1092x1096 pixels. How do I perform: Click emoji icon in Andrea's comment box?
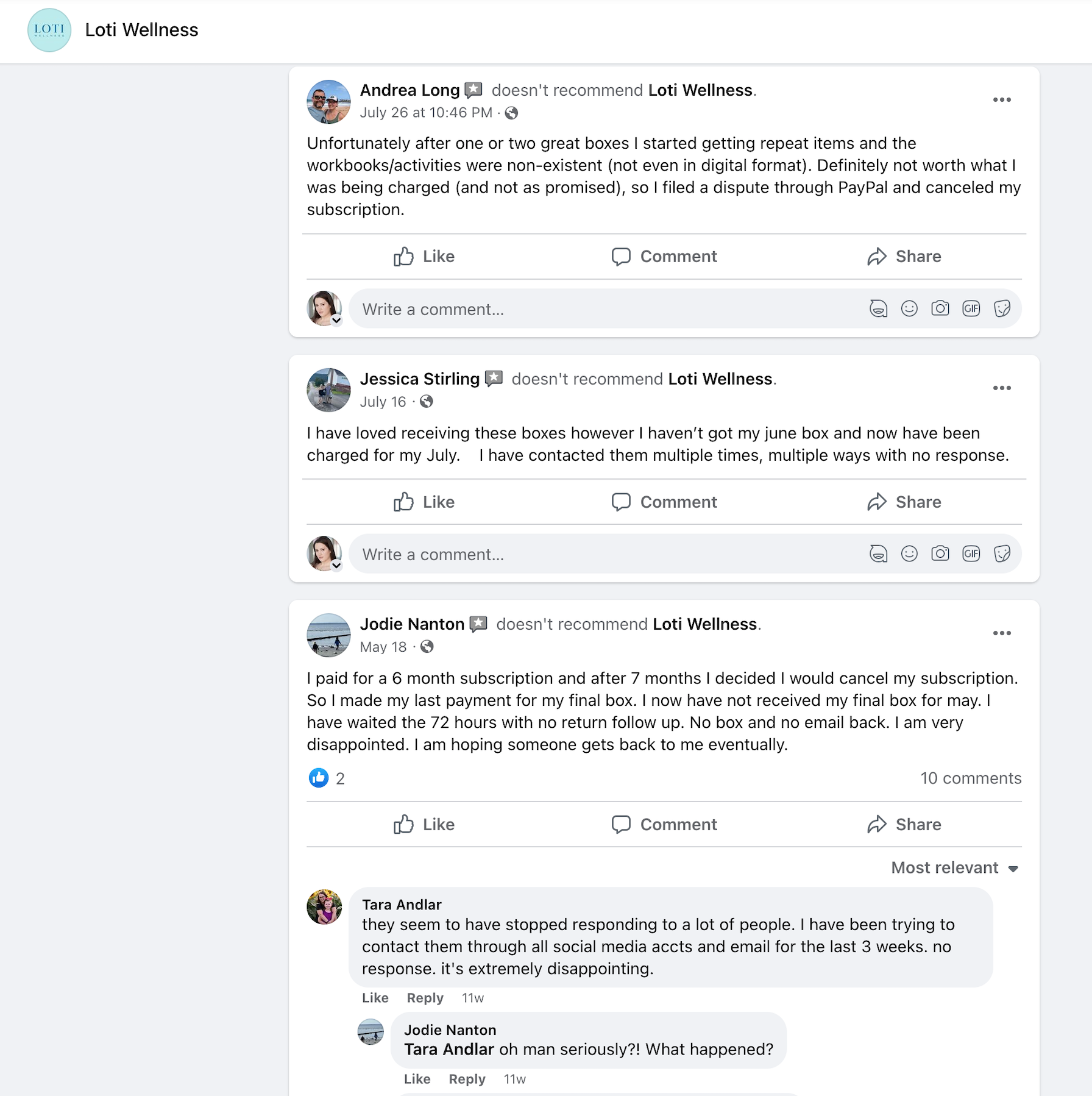coord(909,309)
